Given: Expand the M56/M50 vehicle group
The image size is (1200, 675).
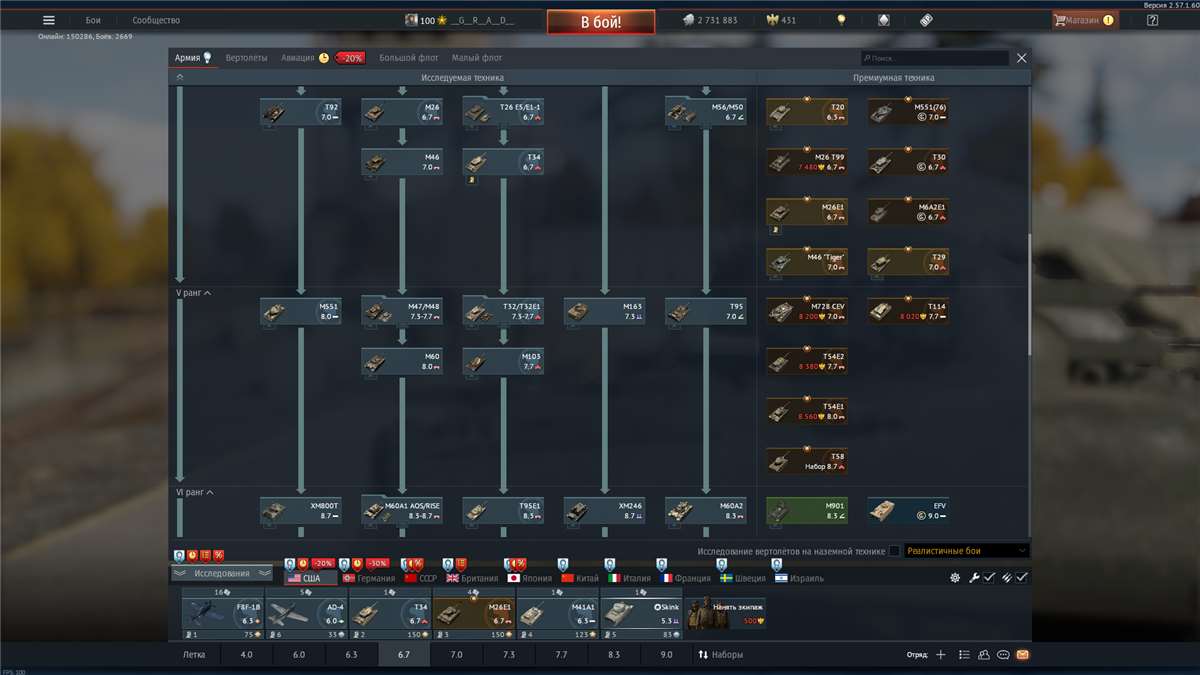Looking at the screenshot, I should coord(706,112).
